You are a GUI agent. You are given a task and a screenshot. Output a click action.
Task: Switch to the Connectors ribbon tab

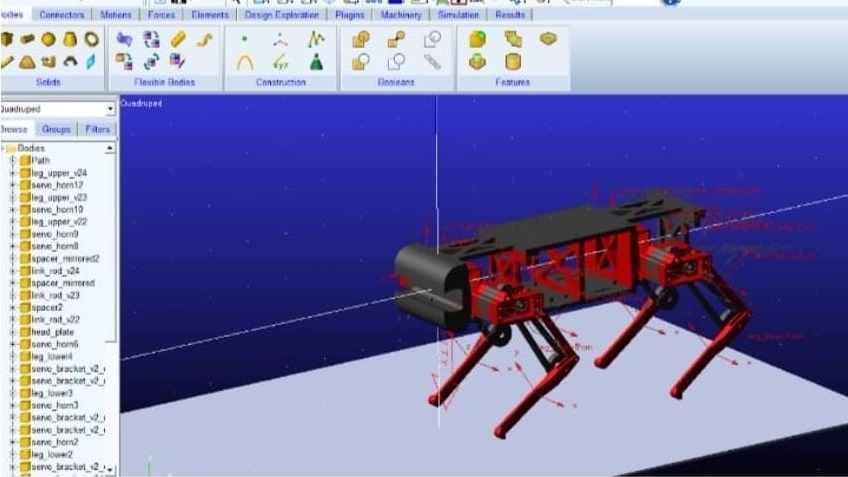tap(62, 15)
